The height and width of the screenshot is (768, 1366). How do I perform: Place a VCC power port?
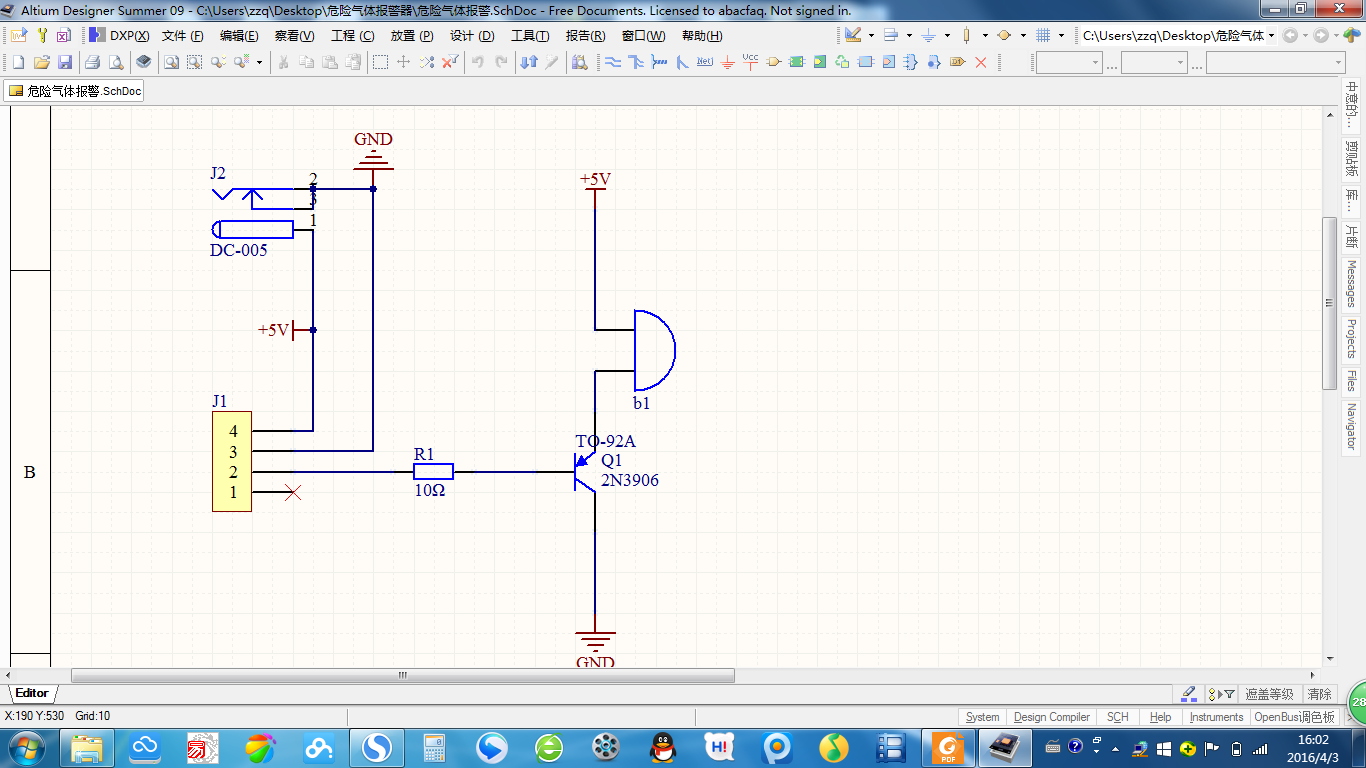pyautogui.click(x=750, y=62)
